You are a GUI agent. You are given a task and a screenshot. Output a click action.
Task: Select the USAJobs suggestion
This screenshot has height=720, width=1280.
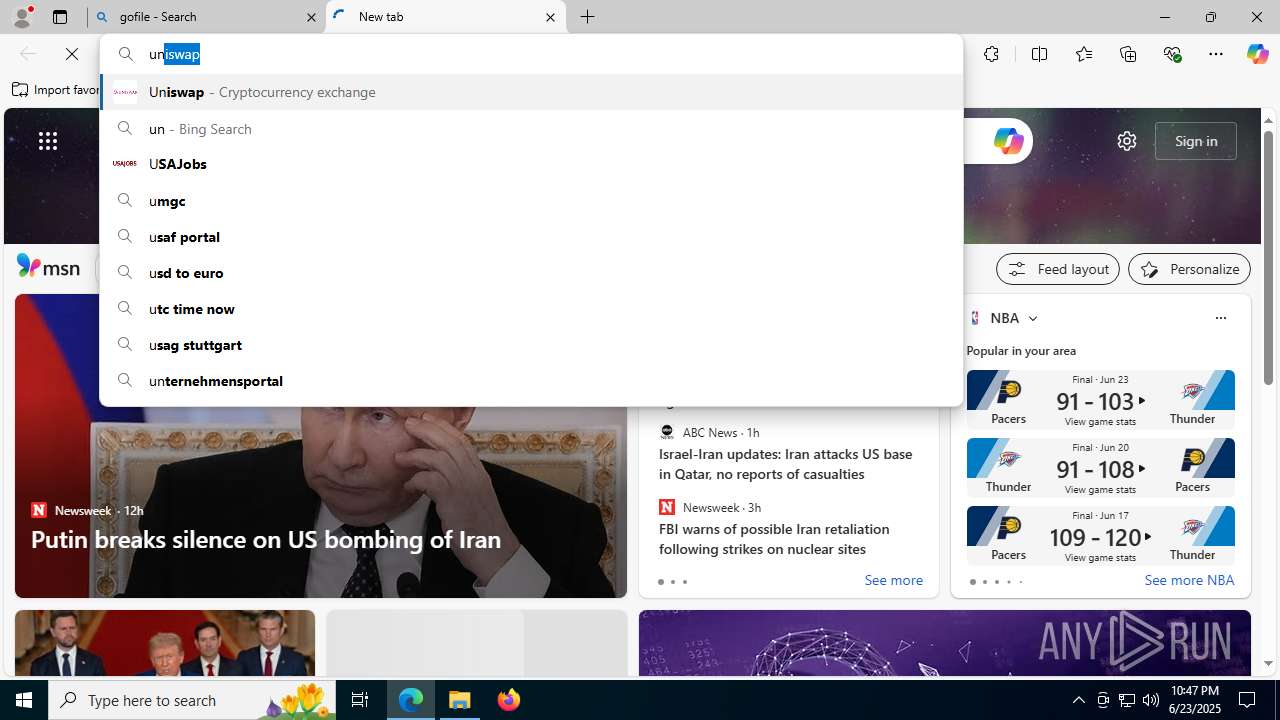(x=531, y=164)
